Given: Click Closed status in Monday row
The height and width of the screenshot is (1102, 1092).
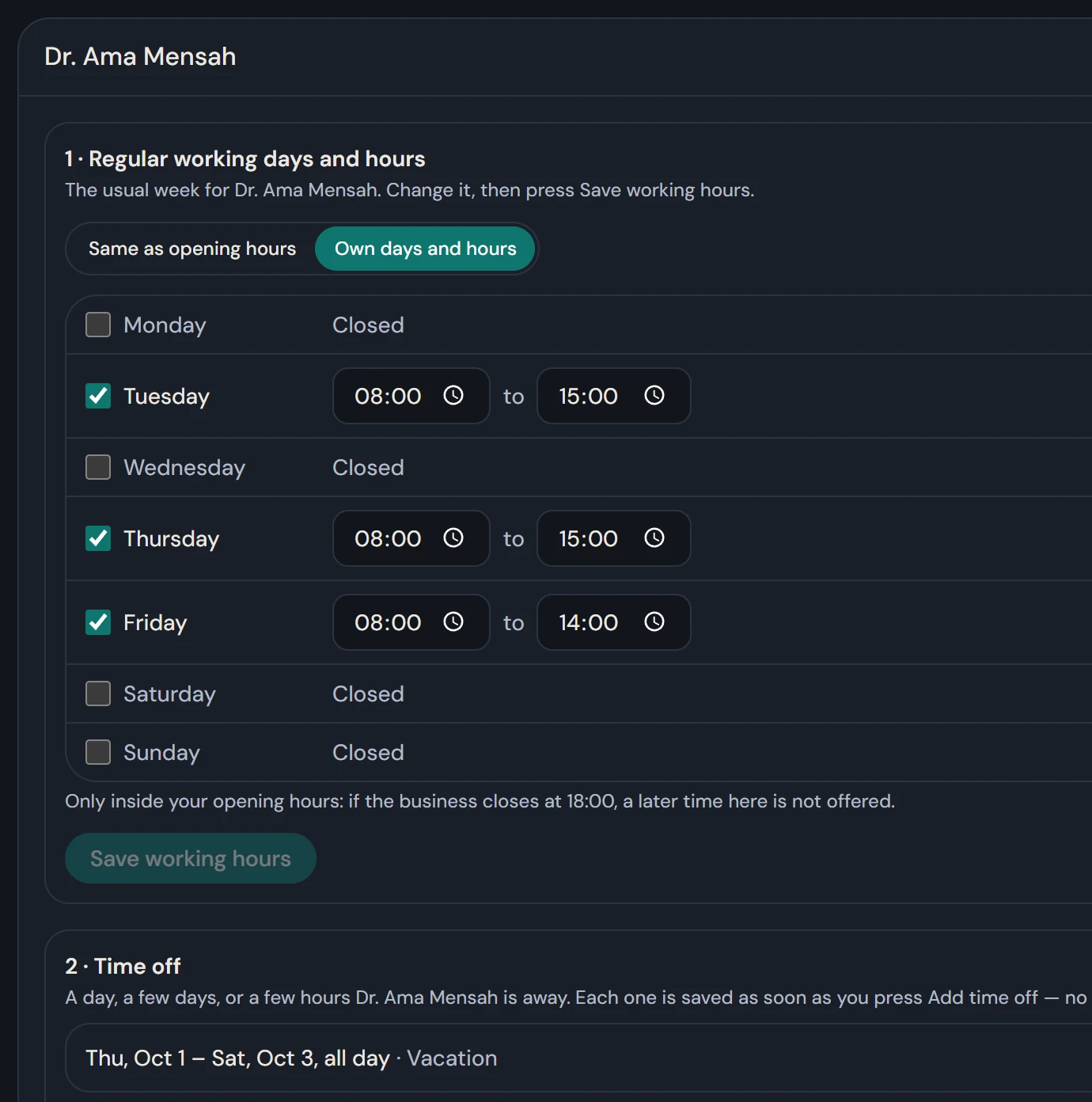Looking at the screenshot, I should coord(368,325).
